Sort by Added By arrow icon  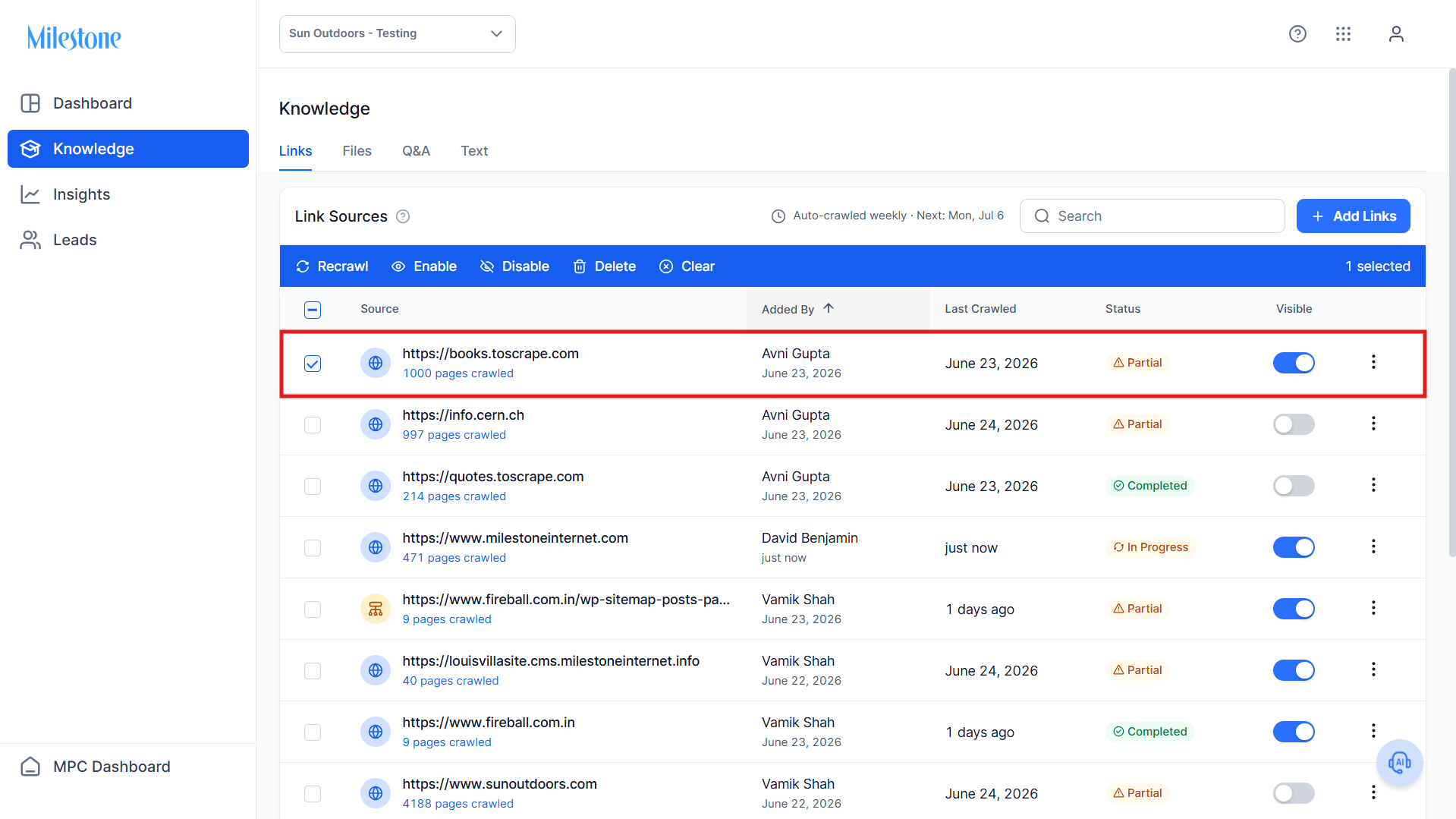pyautogui.click(x=829, y=308)
